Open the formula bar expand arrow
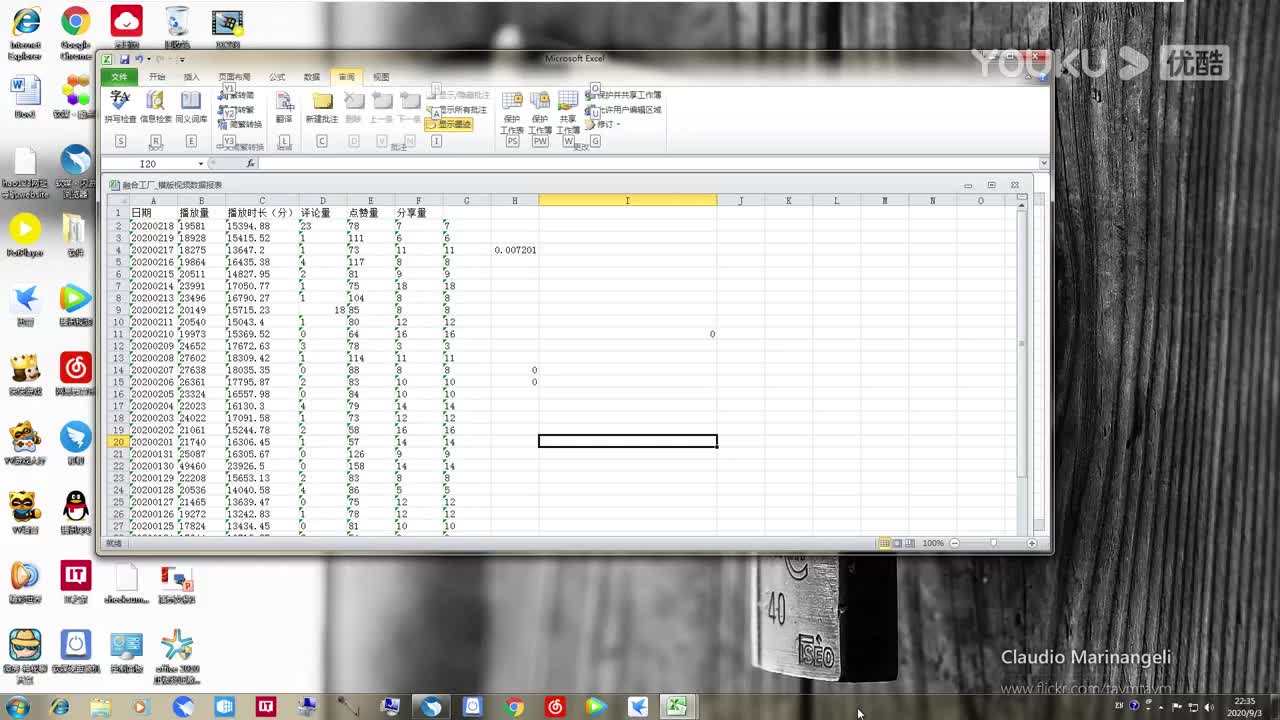Viewport: 1280px width, 720px height. coord(1044,163)
